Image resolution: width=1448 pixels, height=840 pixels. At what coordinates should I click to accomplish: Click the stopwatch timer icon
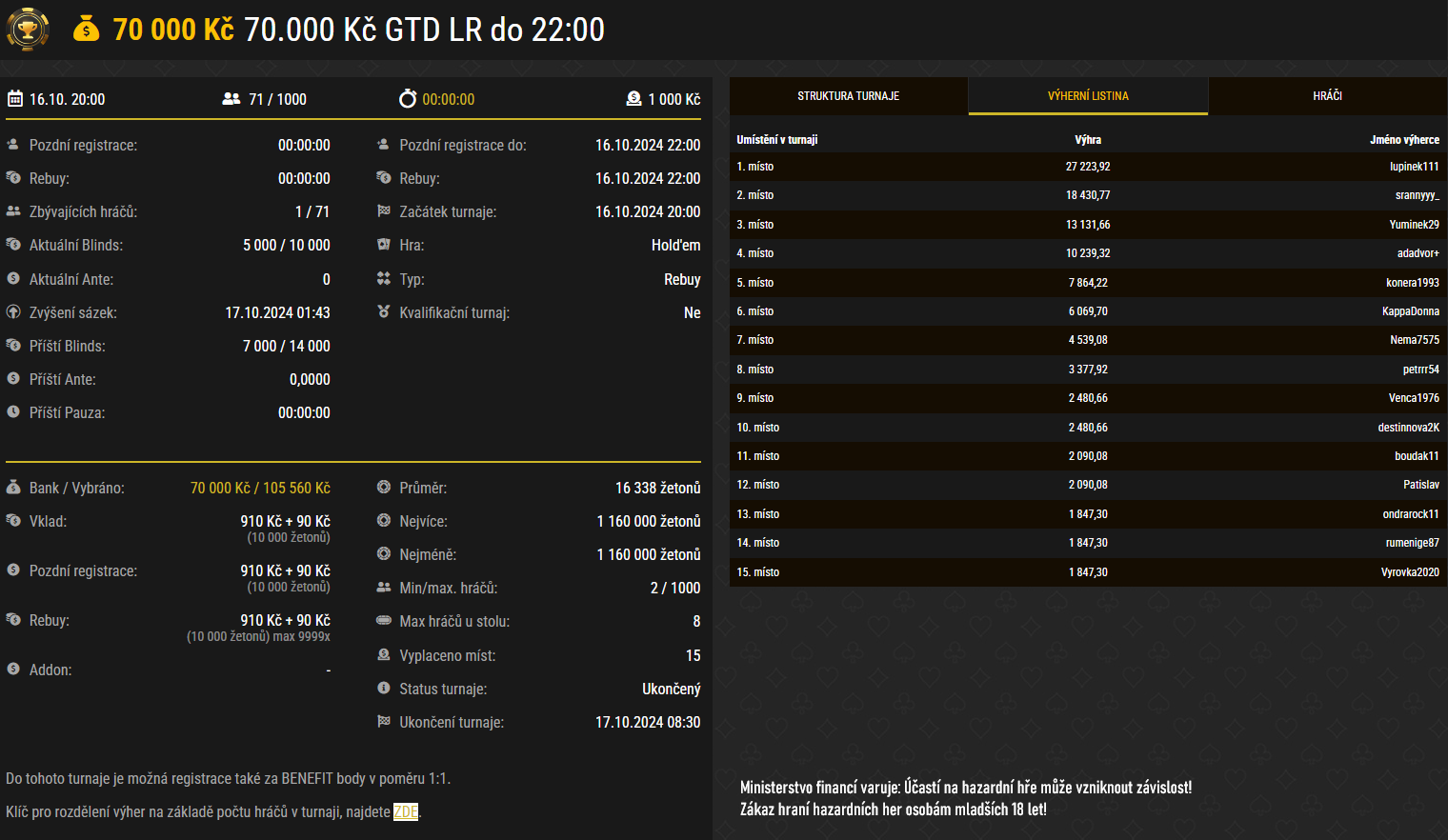coord(410,98)
